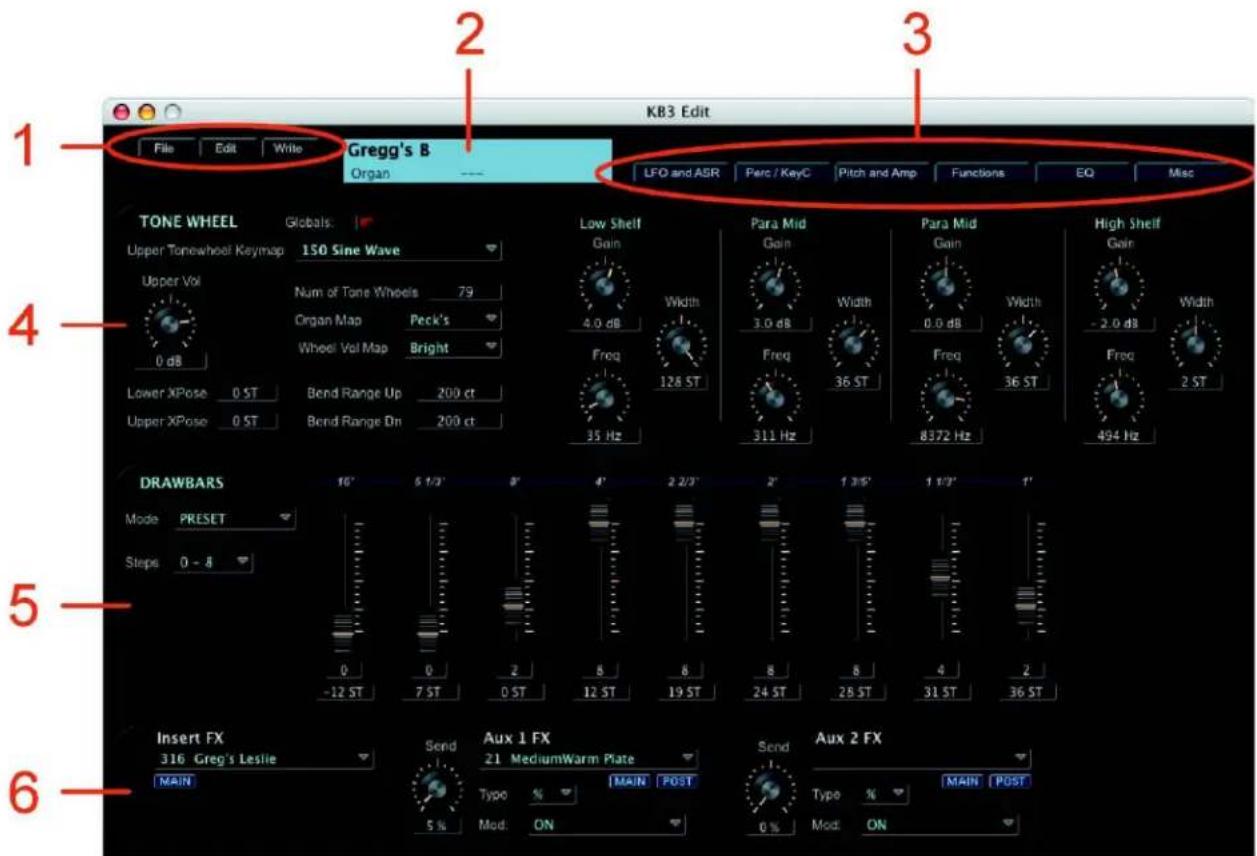Open the Aux 1 Type % dropdown

click(553, 795)
